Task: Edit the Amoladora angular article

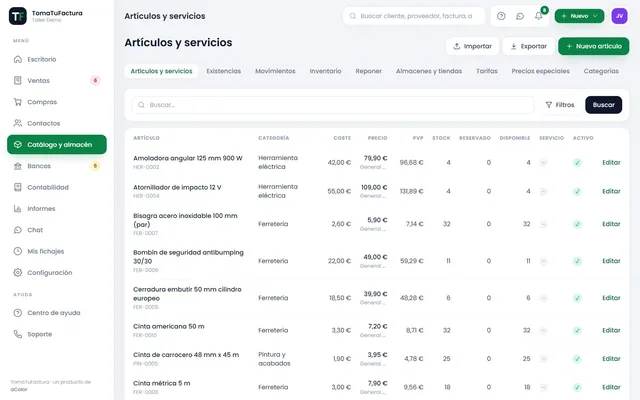Action: 611,162
